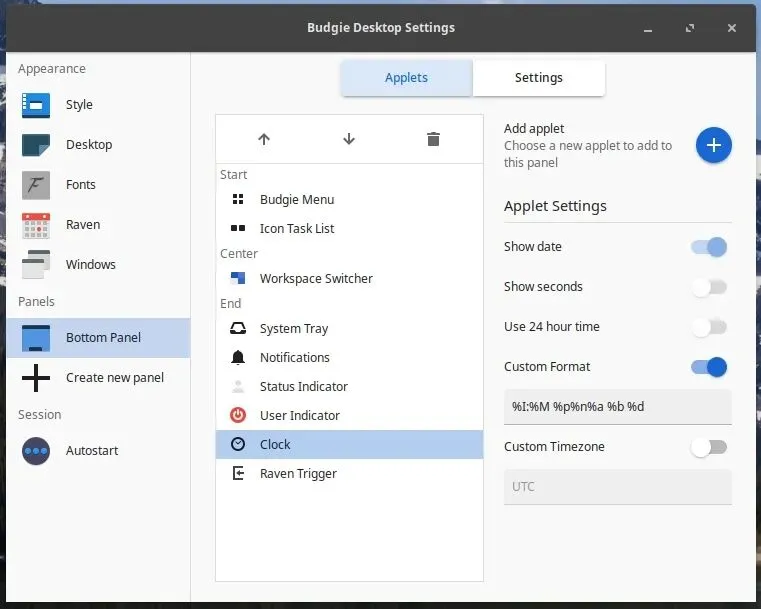
Task: Select the User Indicator applet
Action: pyautogui.click(x=299, y=416)
